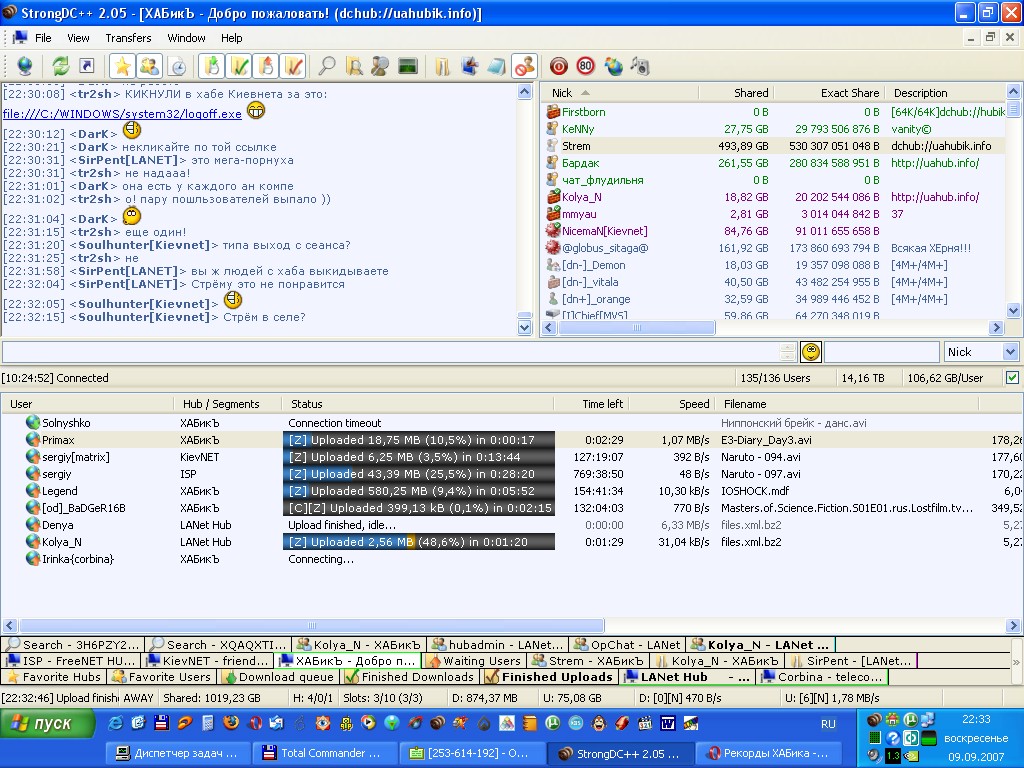Open the Nick filter dropdown
This screenshot has width=1024, height=768.
click(1010, 352)
